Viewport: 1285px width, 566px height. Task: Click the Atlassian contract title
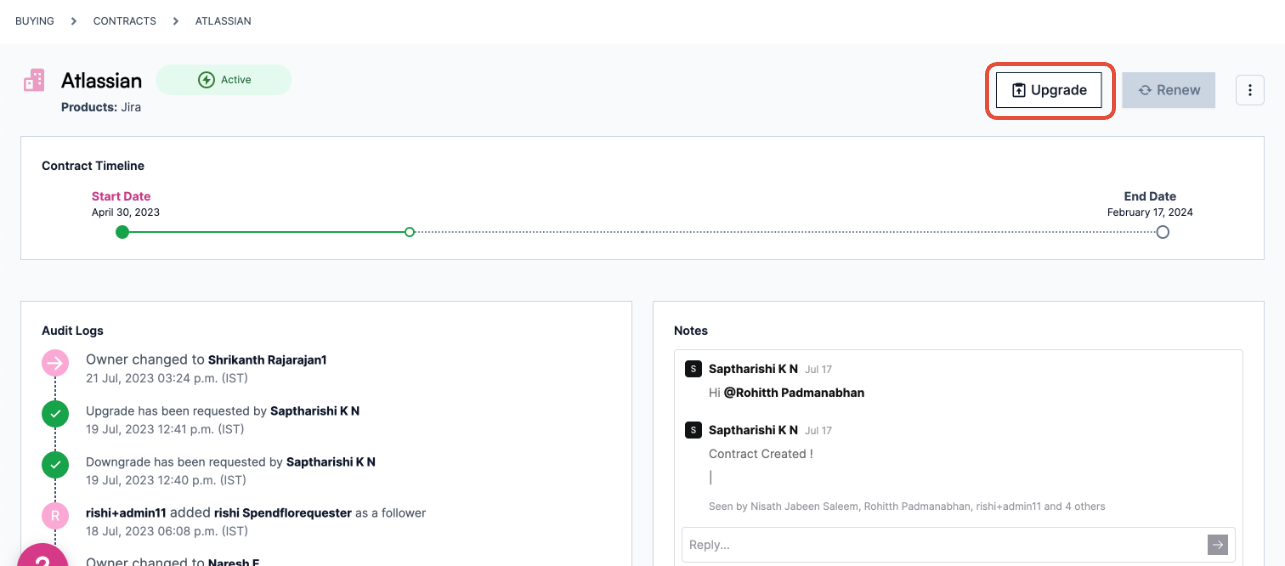click(101, 80)
